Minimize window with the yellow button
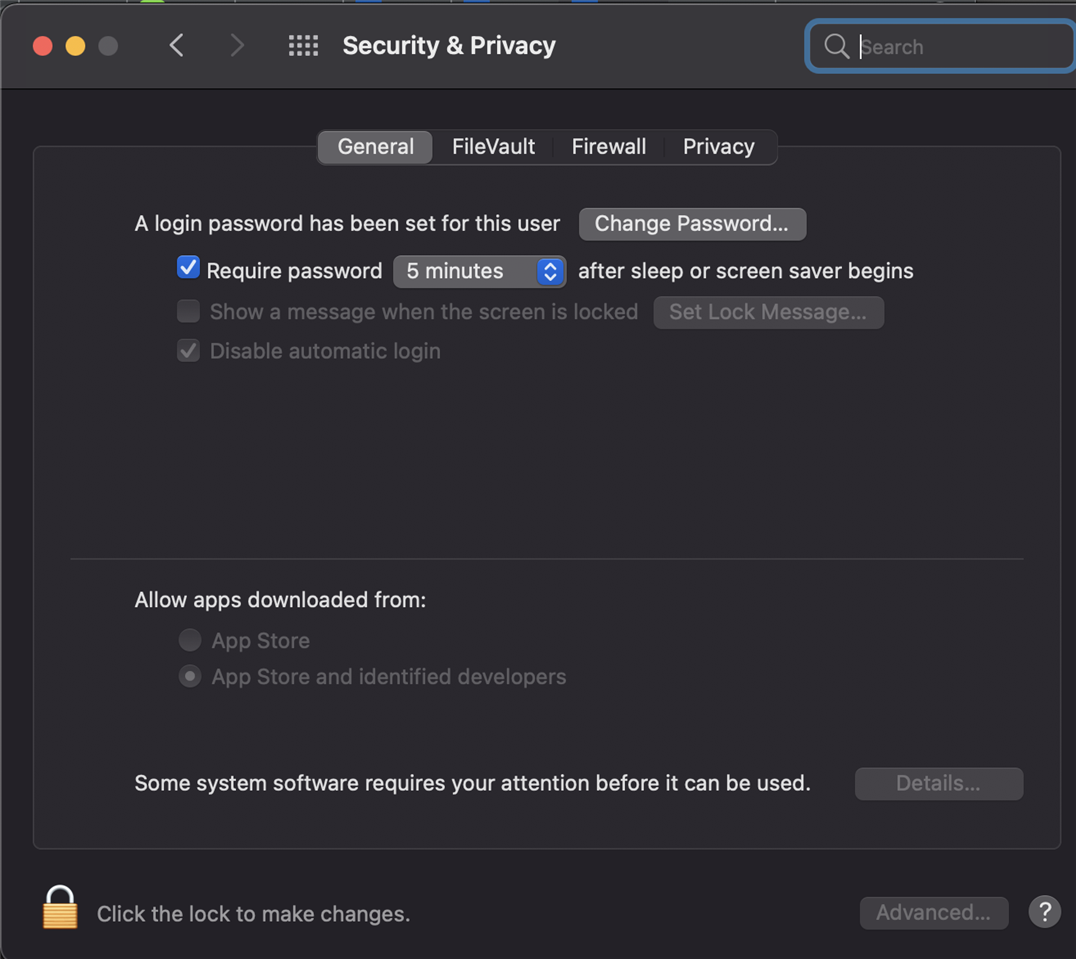Image resolution: width=1076 pixels, height=959 pixels. point(75,46)
